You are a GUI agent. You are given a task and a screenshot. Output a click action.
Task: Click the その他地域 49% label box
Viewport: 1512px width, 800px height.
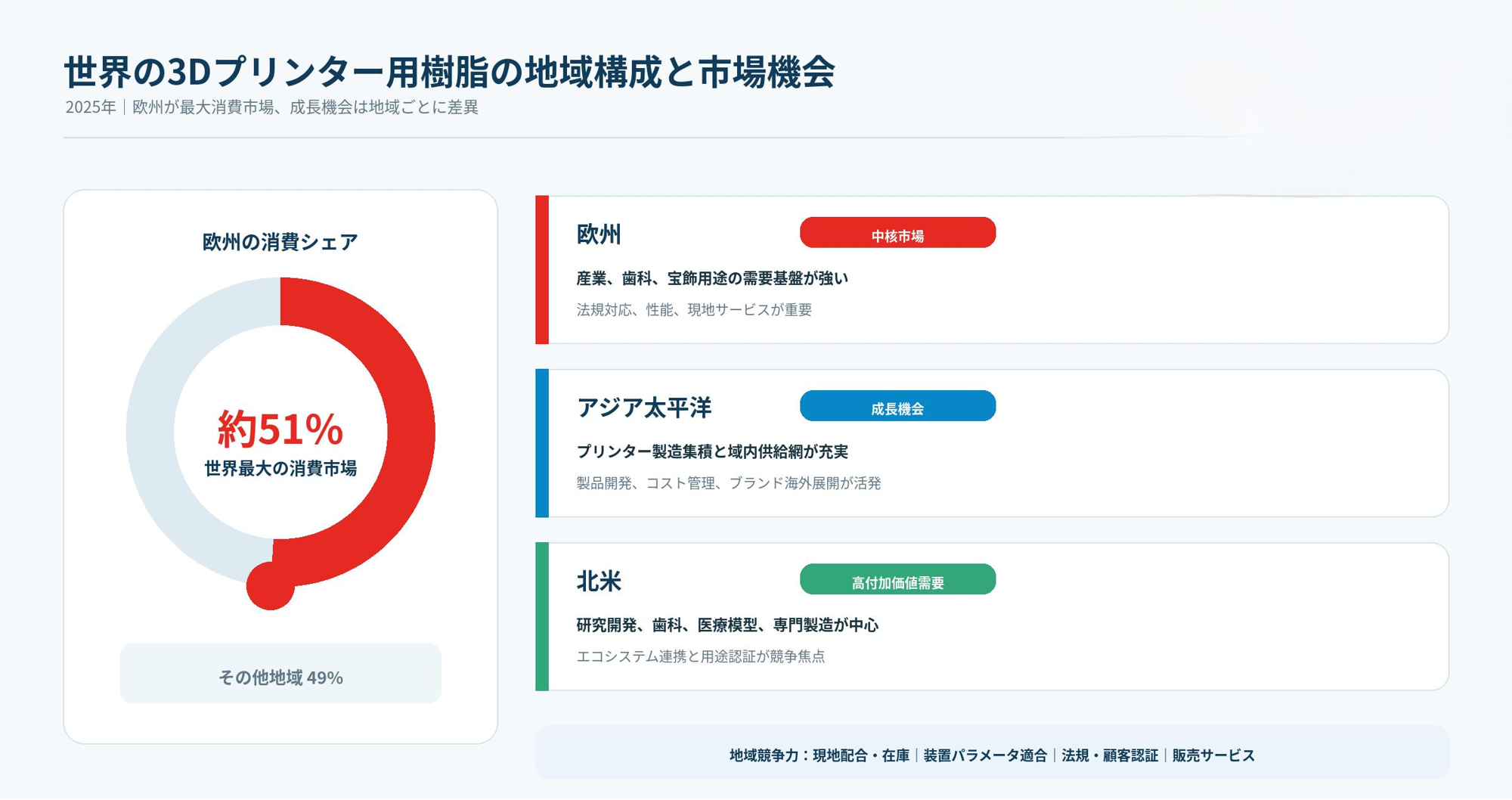pos(280,674)
